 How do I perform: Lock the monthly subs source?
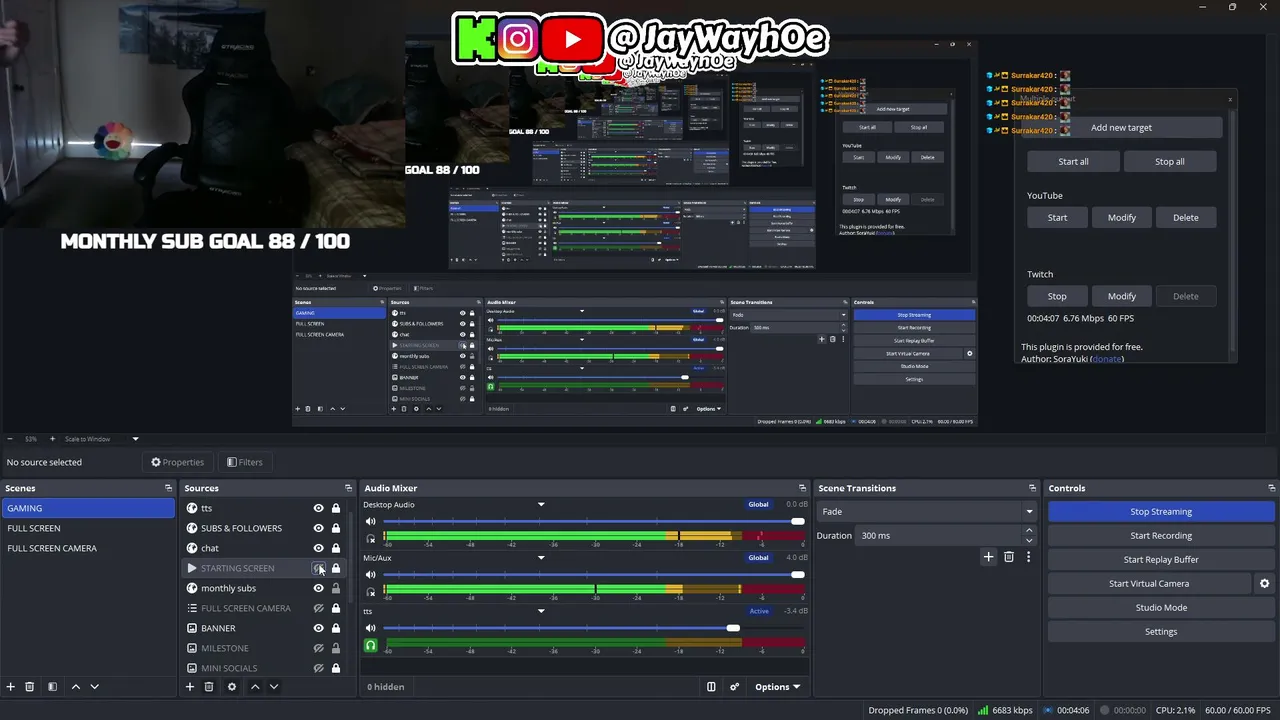tap(336, 588)
